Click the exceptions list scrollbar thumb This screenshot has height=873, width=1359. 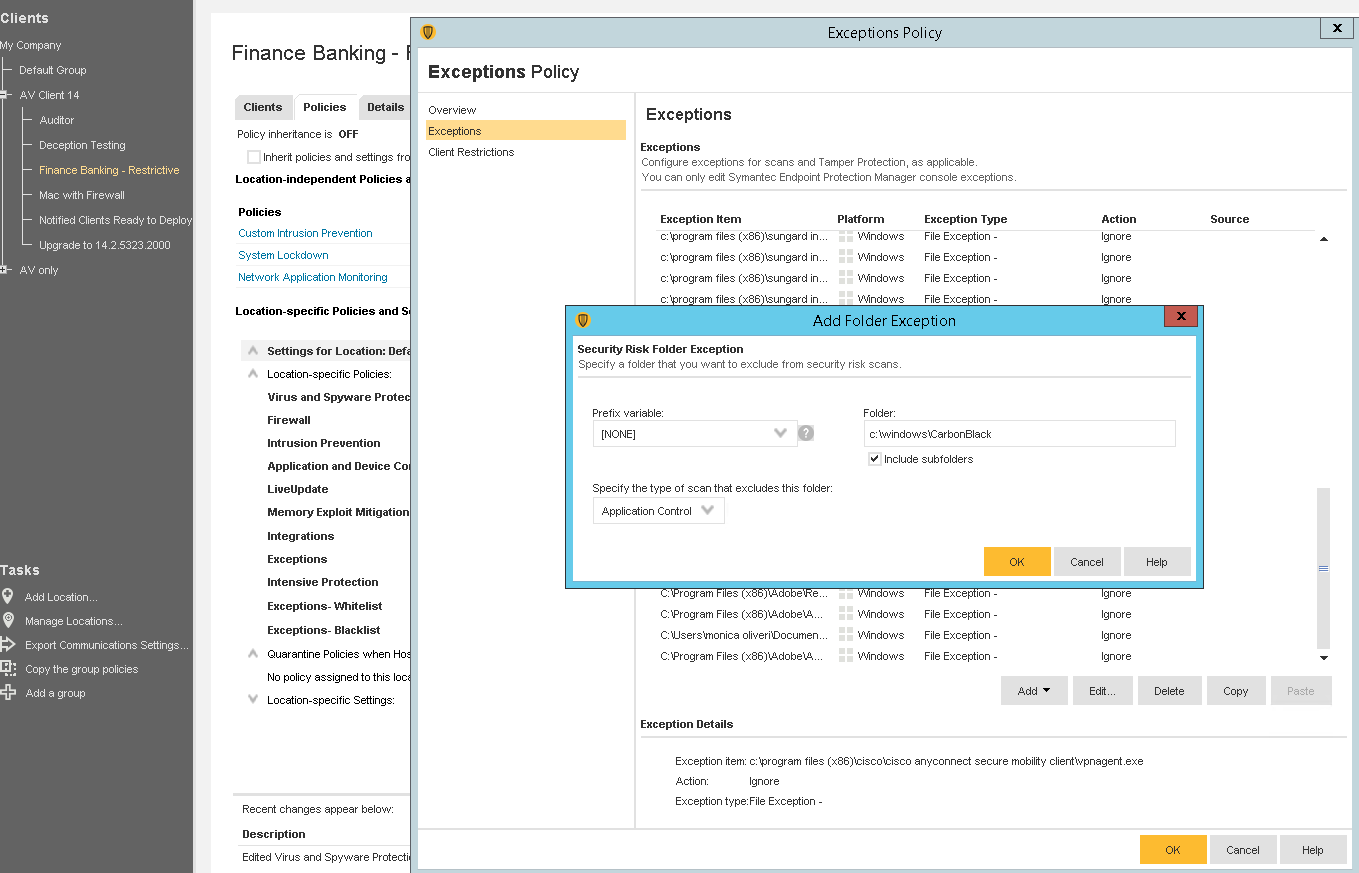coord(1323,568)
